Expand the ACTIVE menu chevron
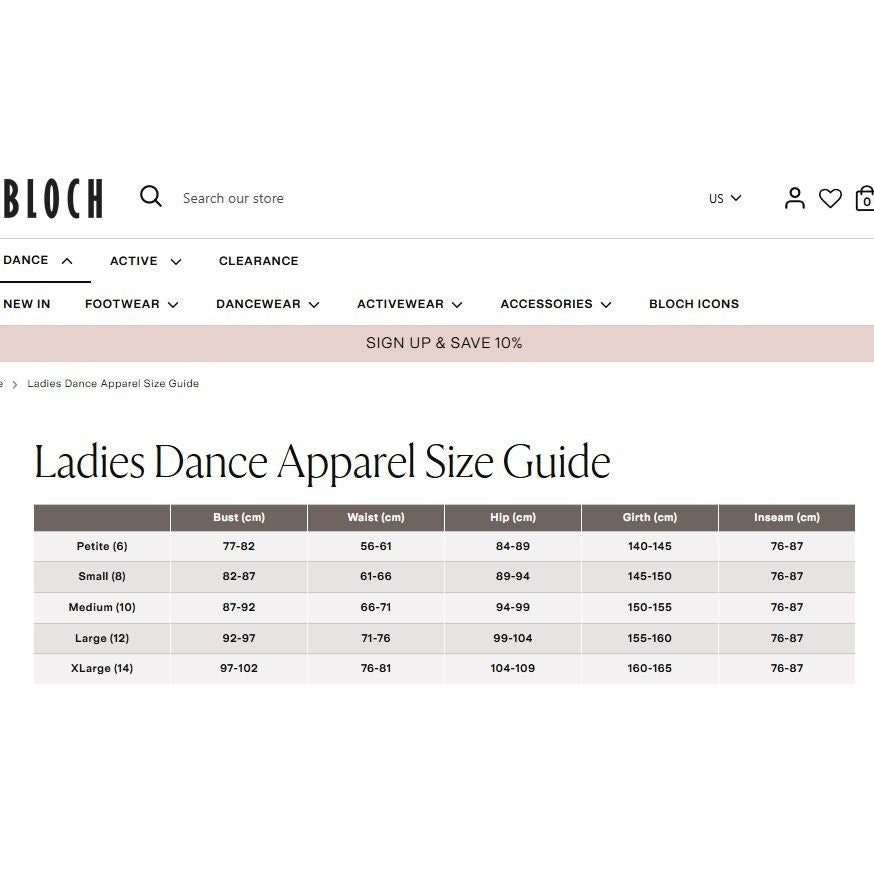 point(176,261)
